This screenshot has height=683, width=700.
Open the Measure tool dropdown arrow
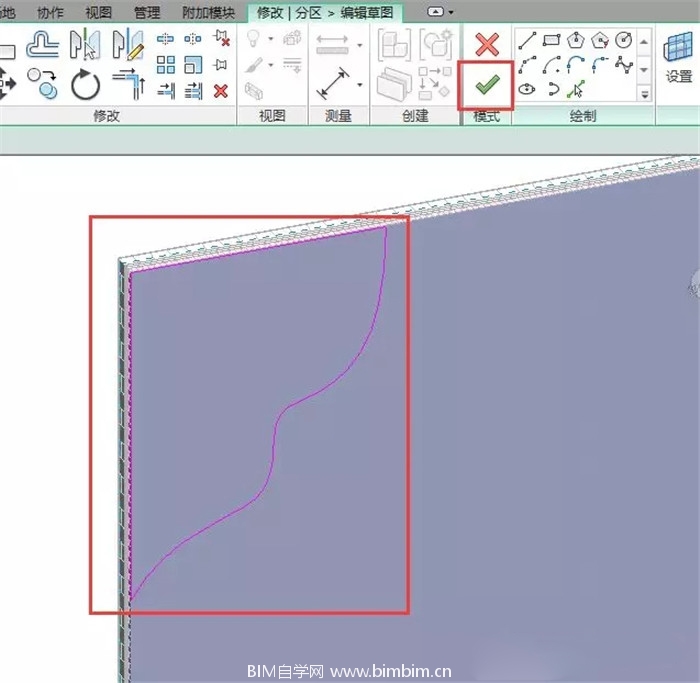coord(359,45)
